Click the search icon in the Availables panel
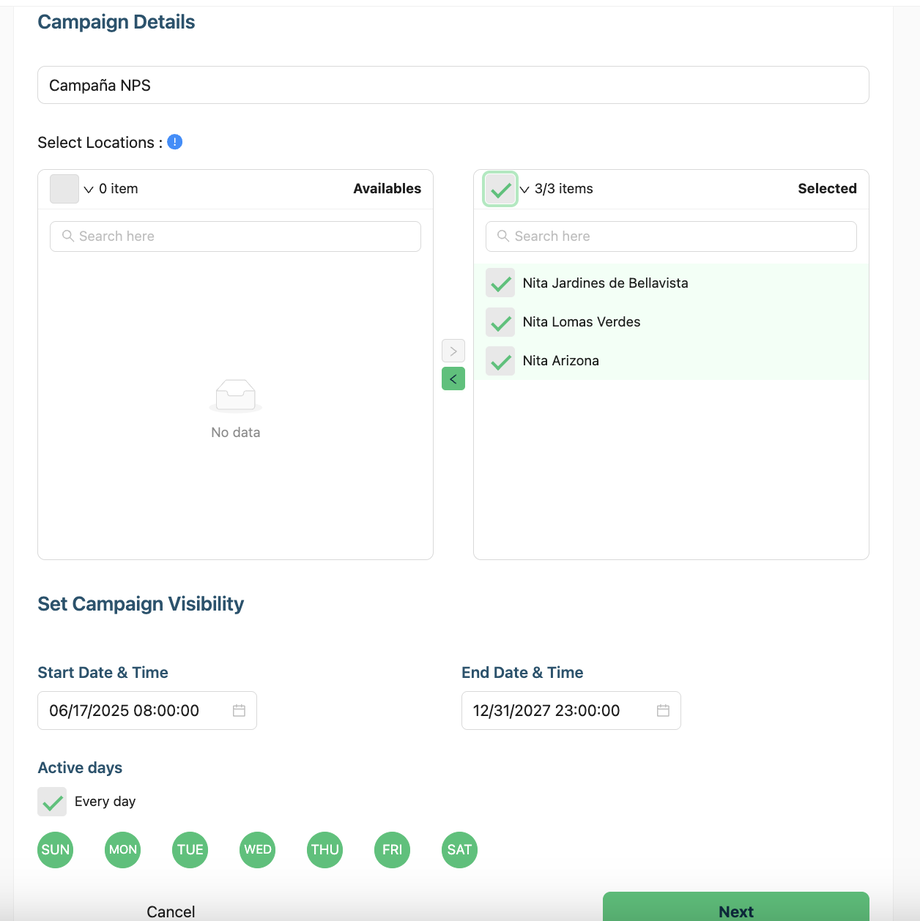920x921 pixels. pos(68,236)
